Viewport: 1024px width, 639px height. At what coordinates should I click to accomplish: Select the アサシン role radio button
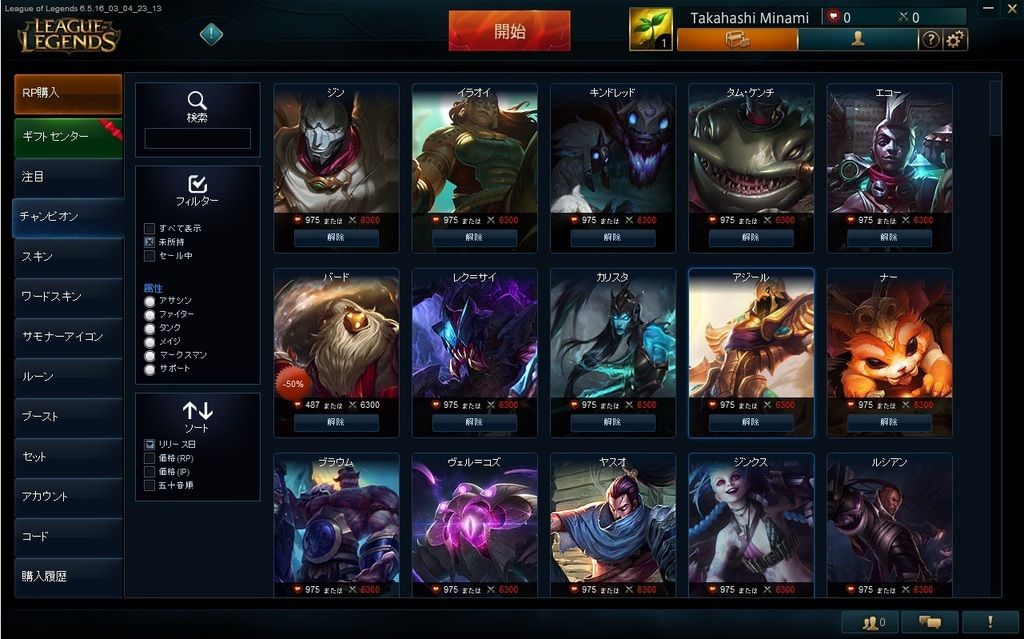click(x=150, y=301)
